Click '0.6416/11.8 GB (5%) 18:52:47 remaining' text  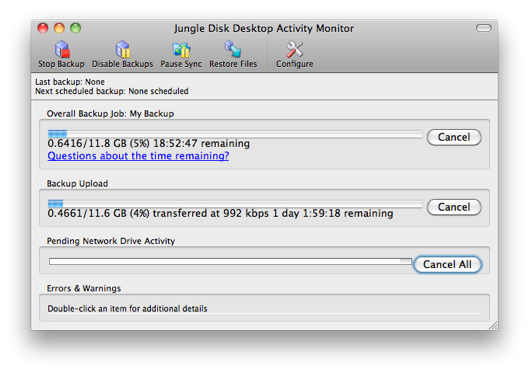[x=148, y=143]
